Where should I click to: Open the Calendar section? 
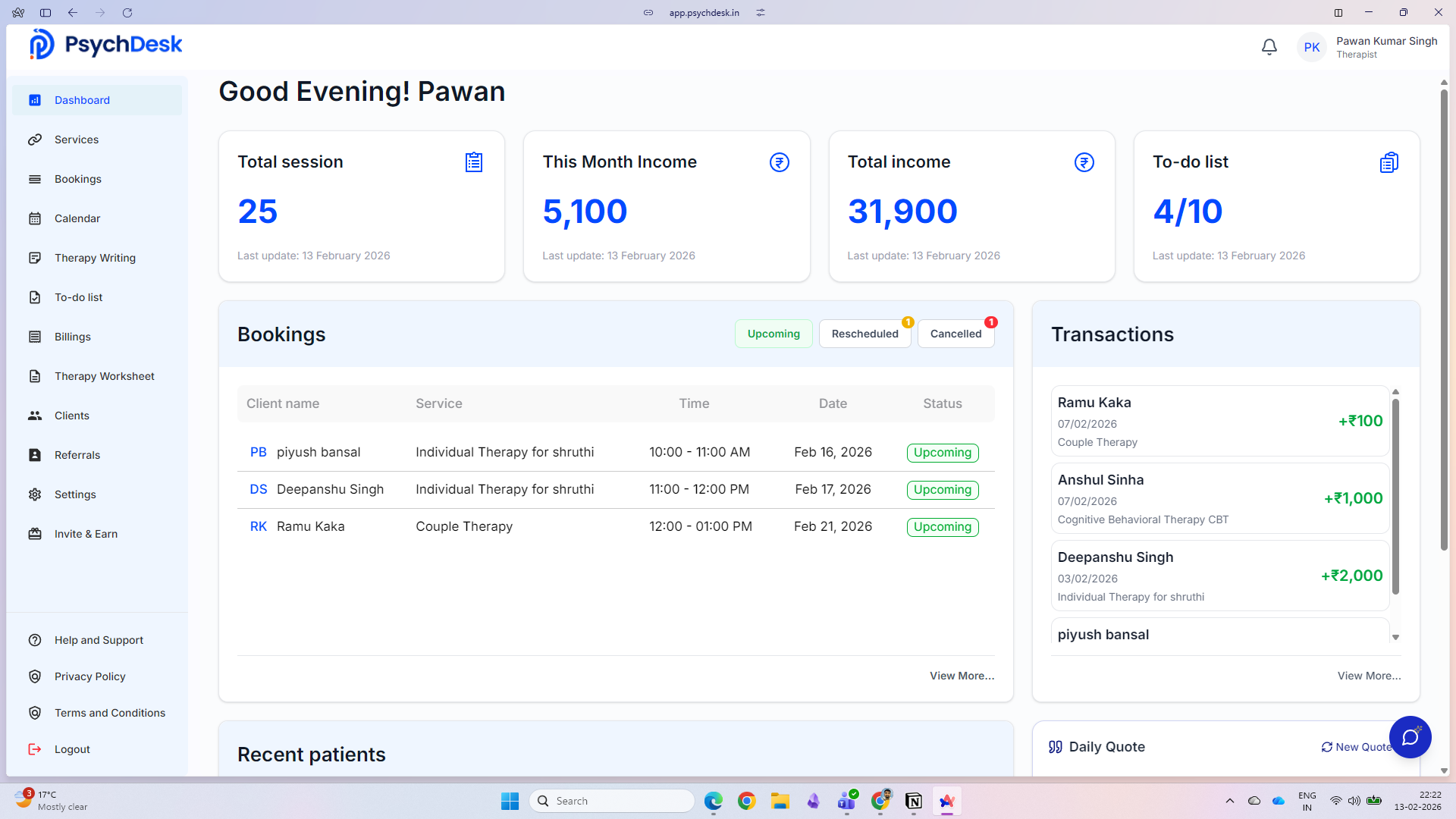click(x=78, y=218)
